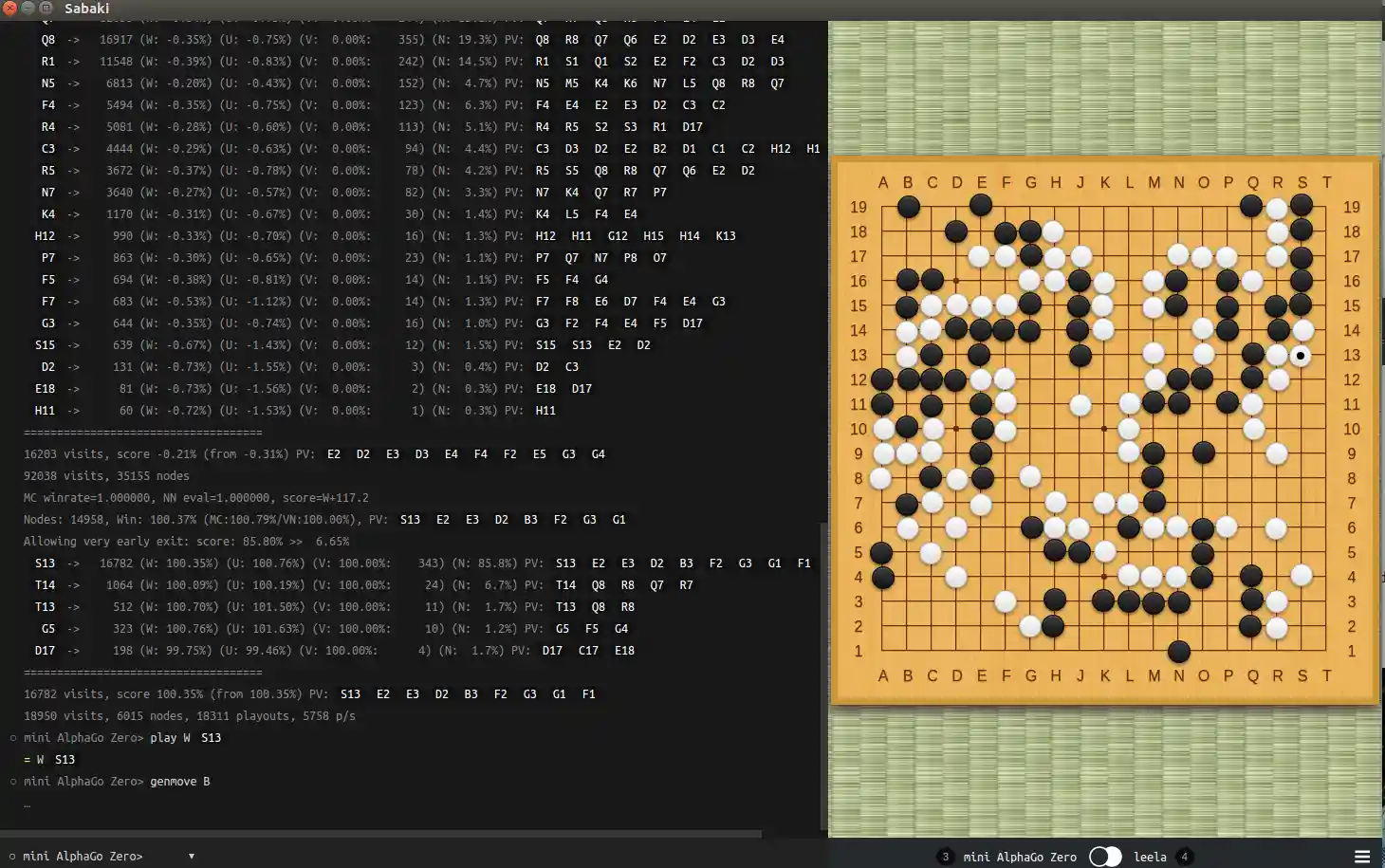Click the console's horizontal scrollbar
This screenshot has height=868, width=1385.
point(381,834)
